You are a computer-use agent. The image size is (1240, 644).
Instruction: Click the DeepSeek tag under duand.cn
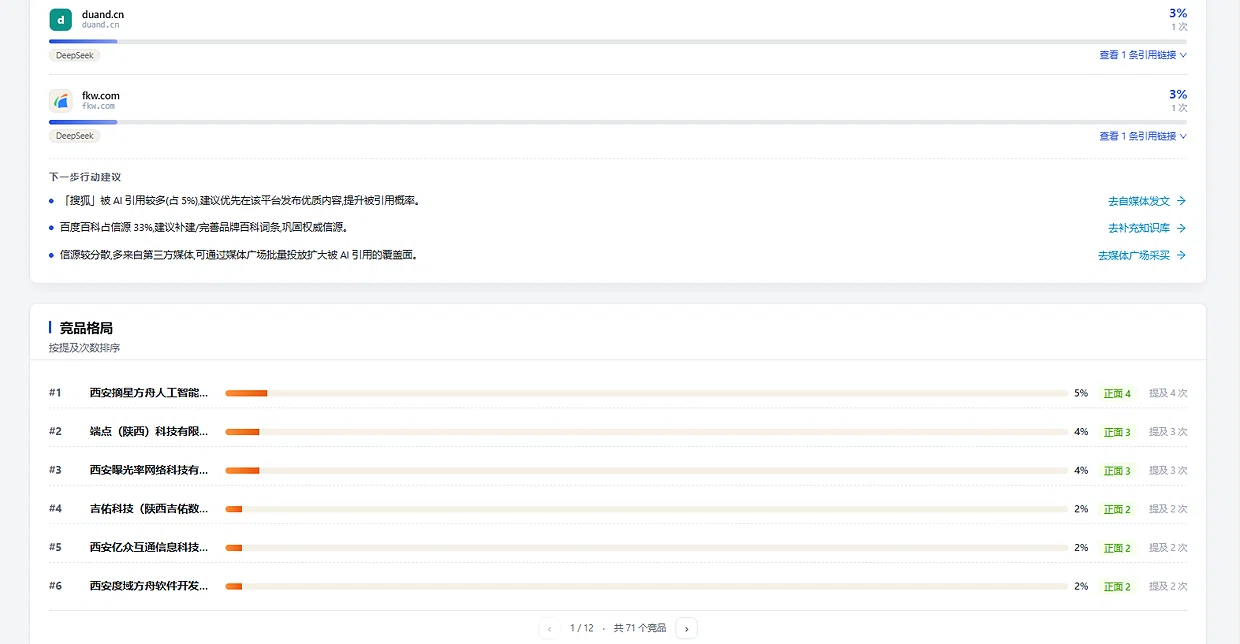pyautogui.click(x=75, y=55)
